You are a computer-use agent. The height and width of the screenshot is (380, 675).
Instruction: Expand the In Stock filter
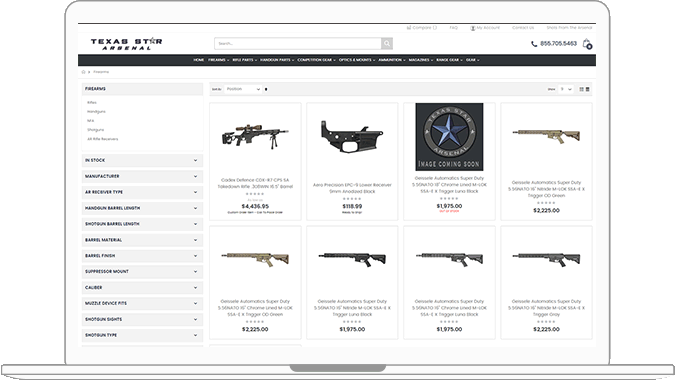pyautogui.click(x=142, y=160)
